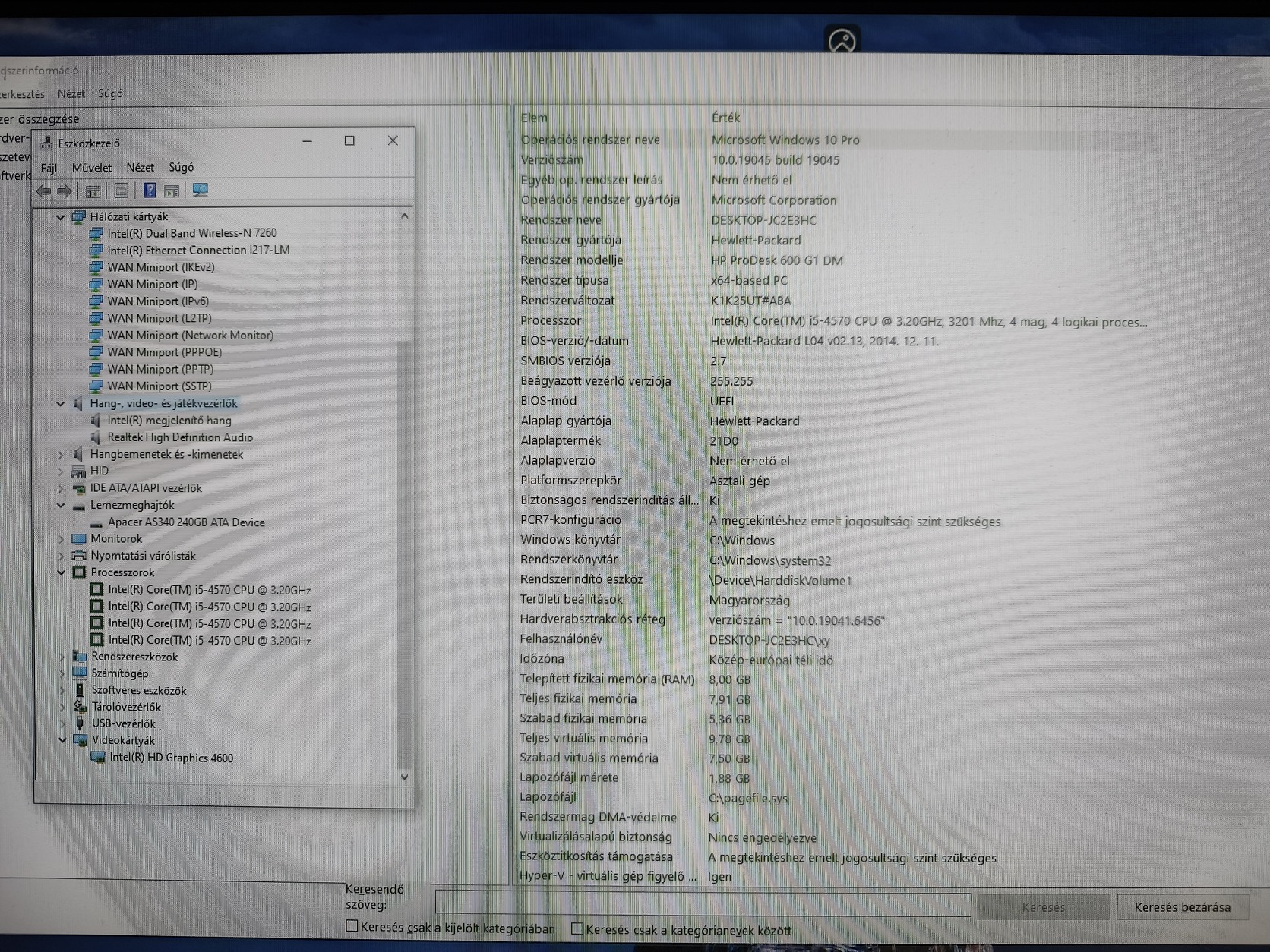
Task: Select the 'Microsoft Windows 10 Pro' value
Action: click(785, 140)
